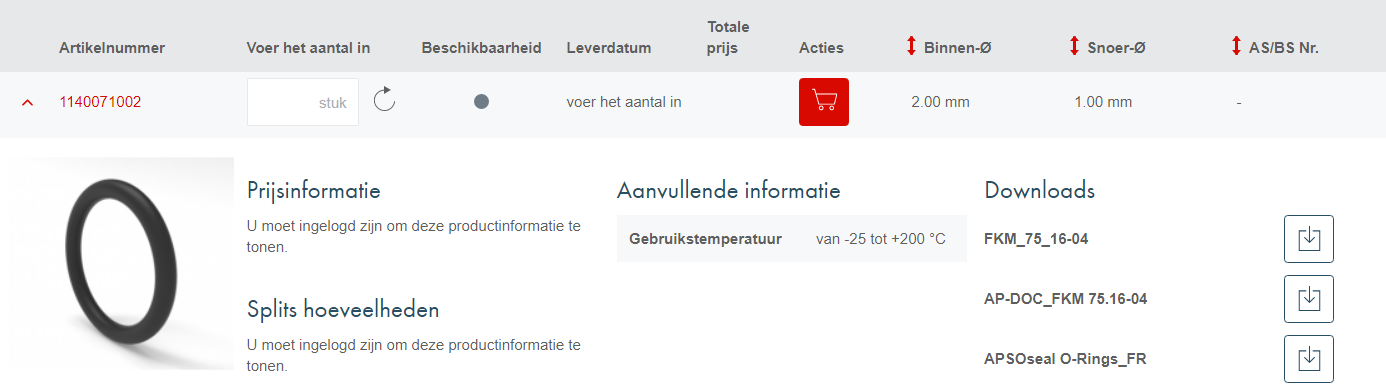Collapse the product row with red chevron

point(27,102)
